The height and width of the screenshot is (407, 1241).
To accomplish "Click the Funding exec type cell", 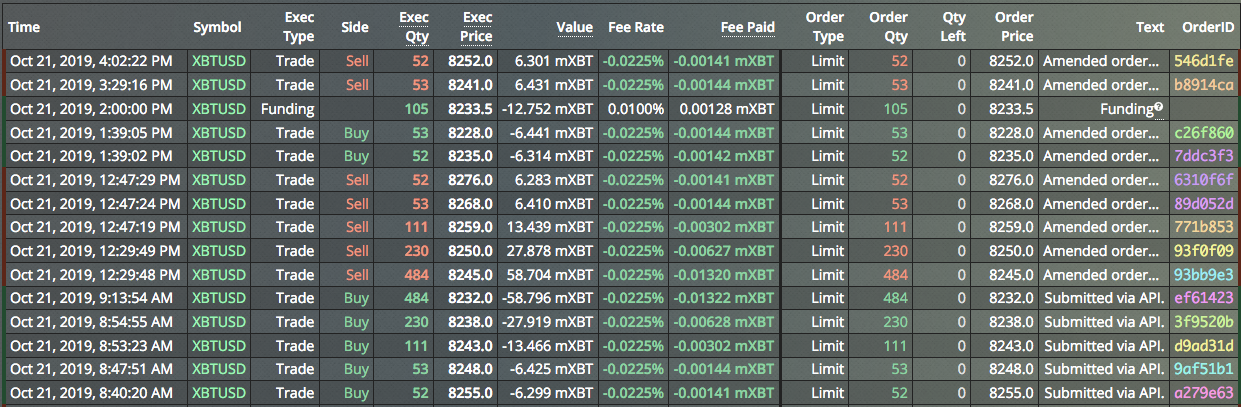I will pyautogui.click(x=287, y=108).
